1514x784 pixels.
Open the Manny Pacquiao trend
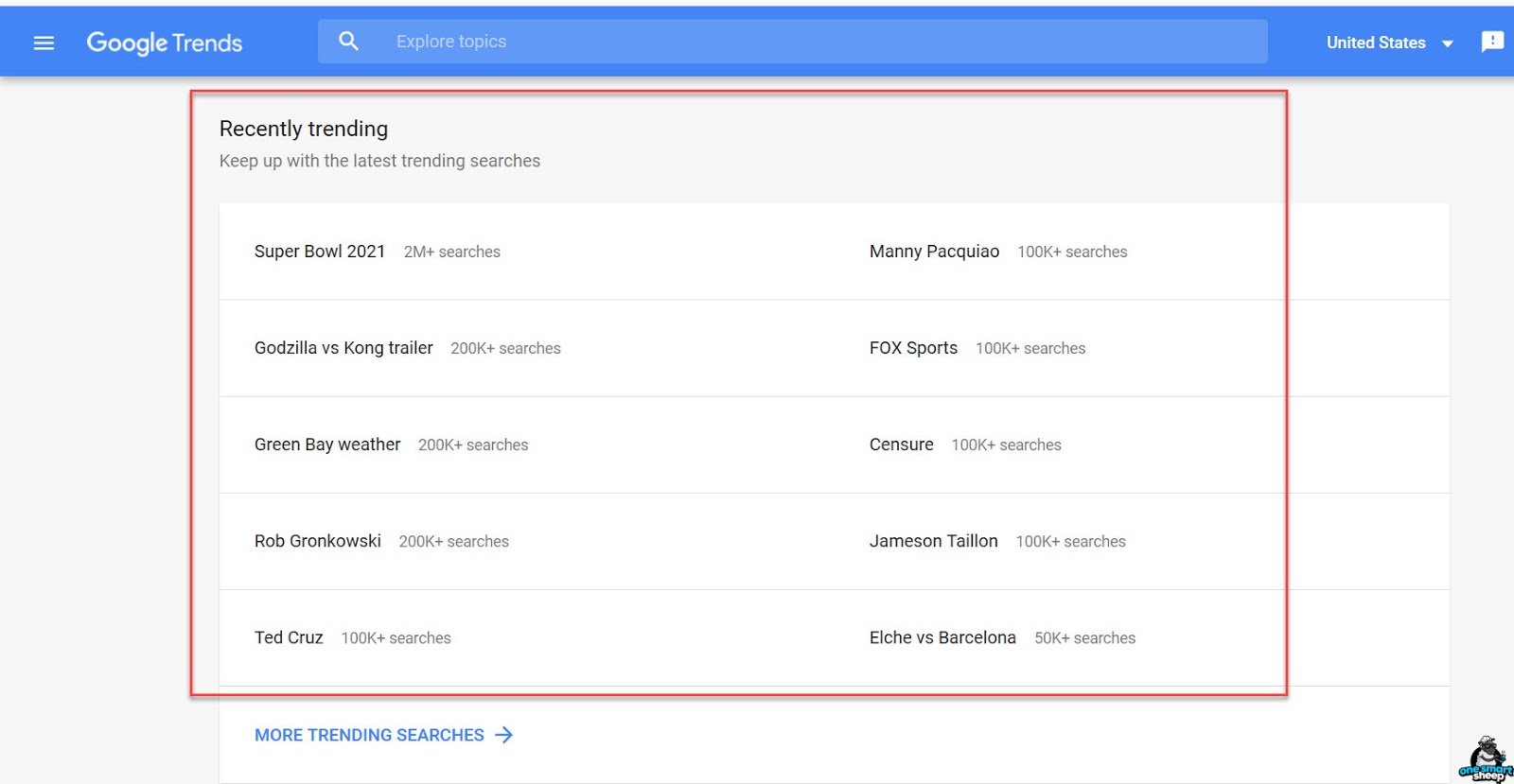934,252
